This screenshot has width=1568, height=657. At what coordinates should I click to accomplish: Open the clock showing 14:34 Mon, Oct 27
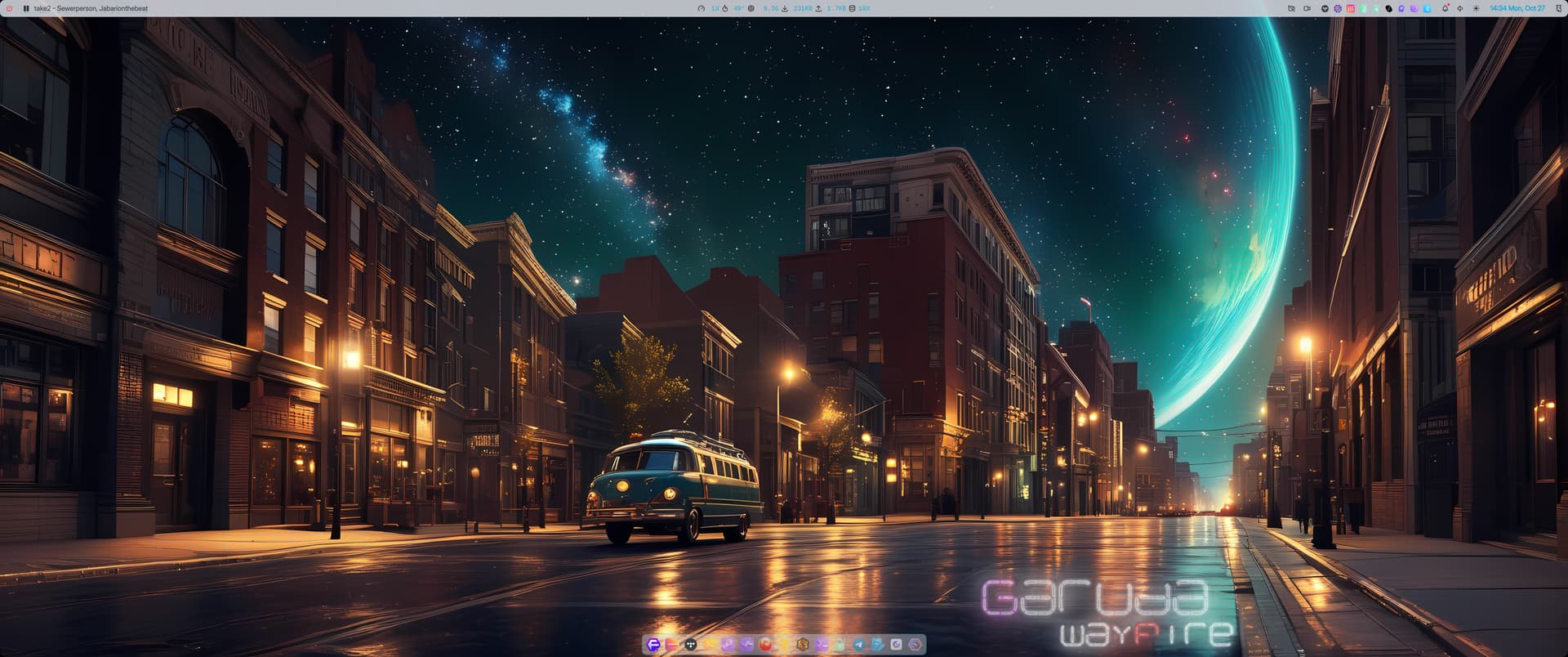(1517, 8)
